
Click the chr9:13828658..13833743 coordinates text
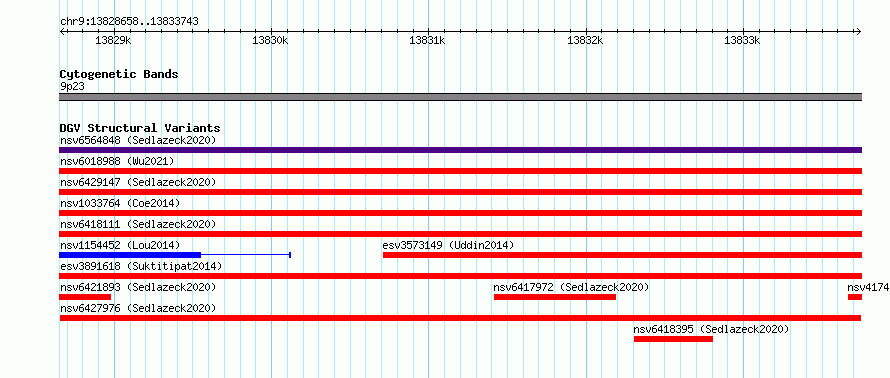click(x=129, y=22)
